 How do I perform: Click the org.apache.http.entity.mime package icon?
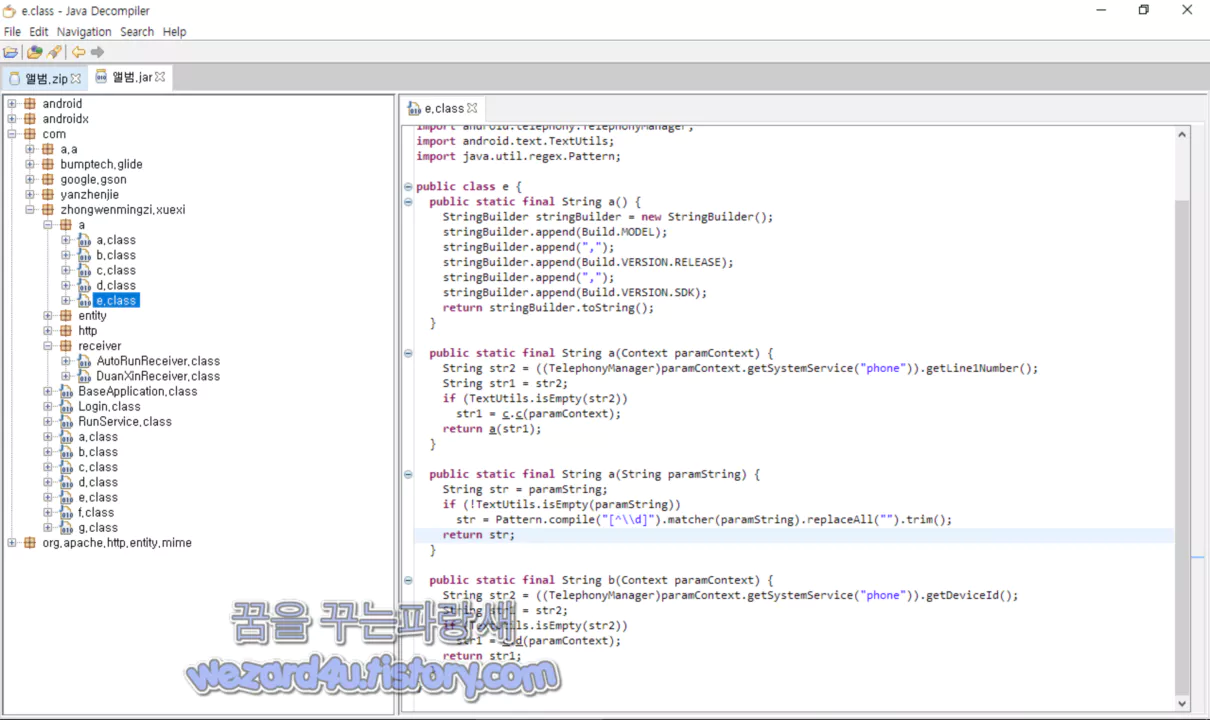point(30,543)
